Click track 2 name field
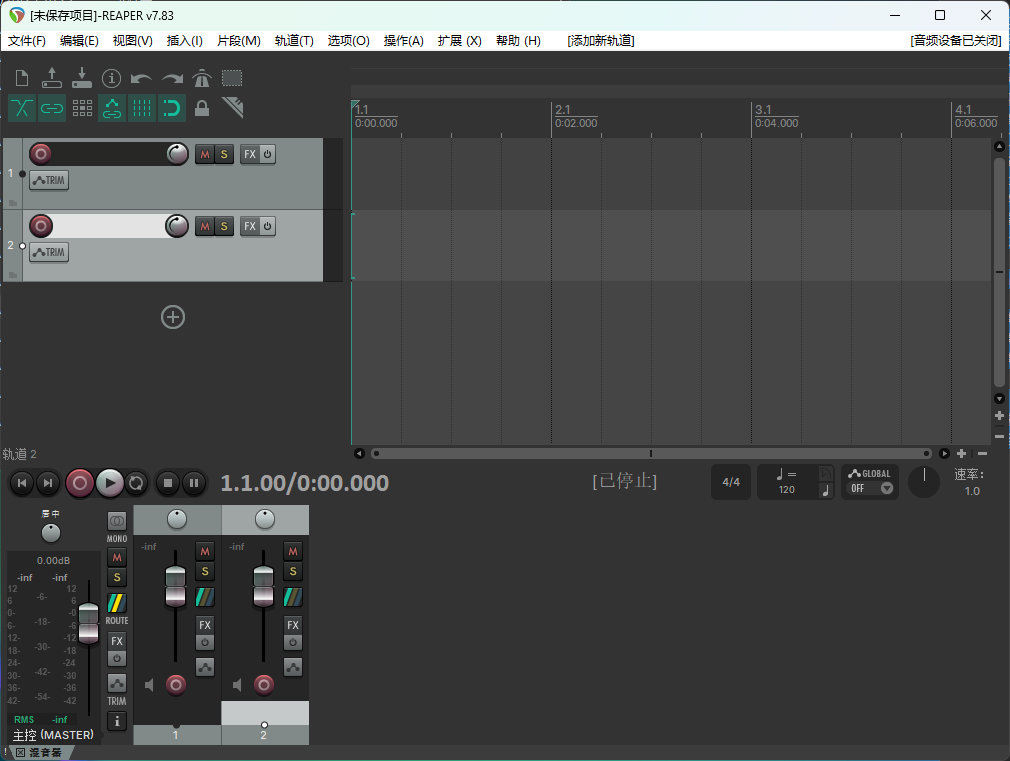The height and width of the screenshot is (761, 1010). click(x=108, y=226)
